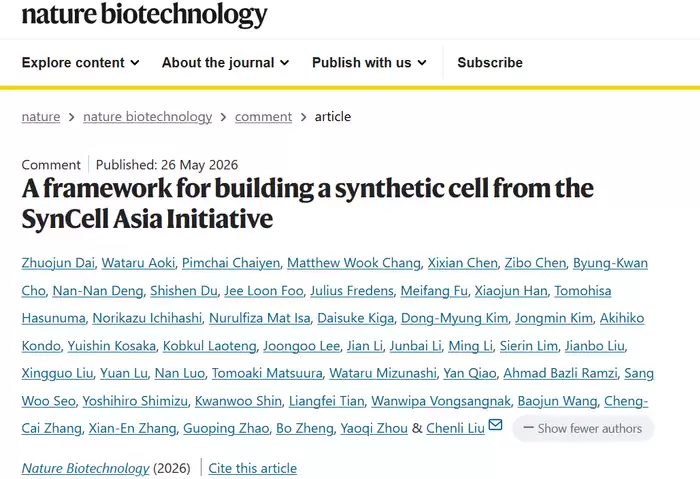Open the About the journal menu
The height and width of the screenshot is (479, 700).
(225, 62)
